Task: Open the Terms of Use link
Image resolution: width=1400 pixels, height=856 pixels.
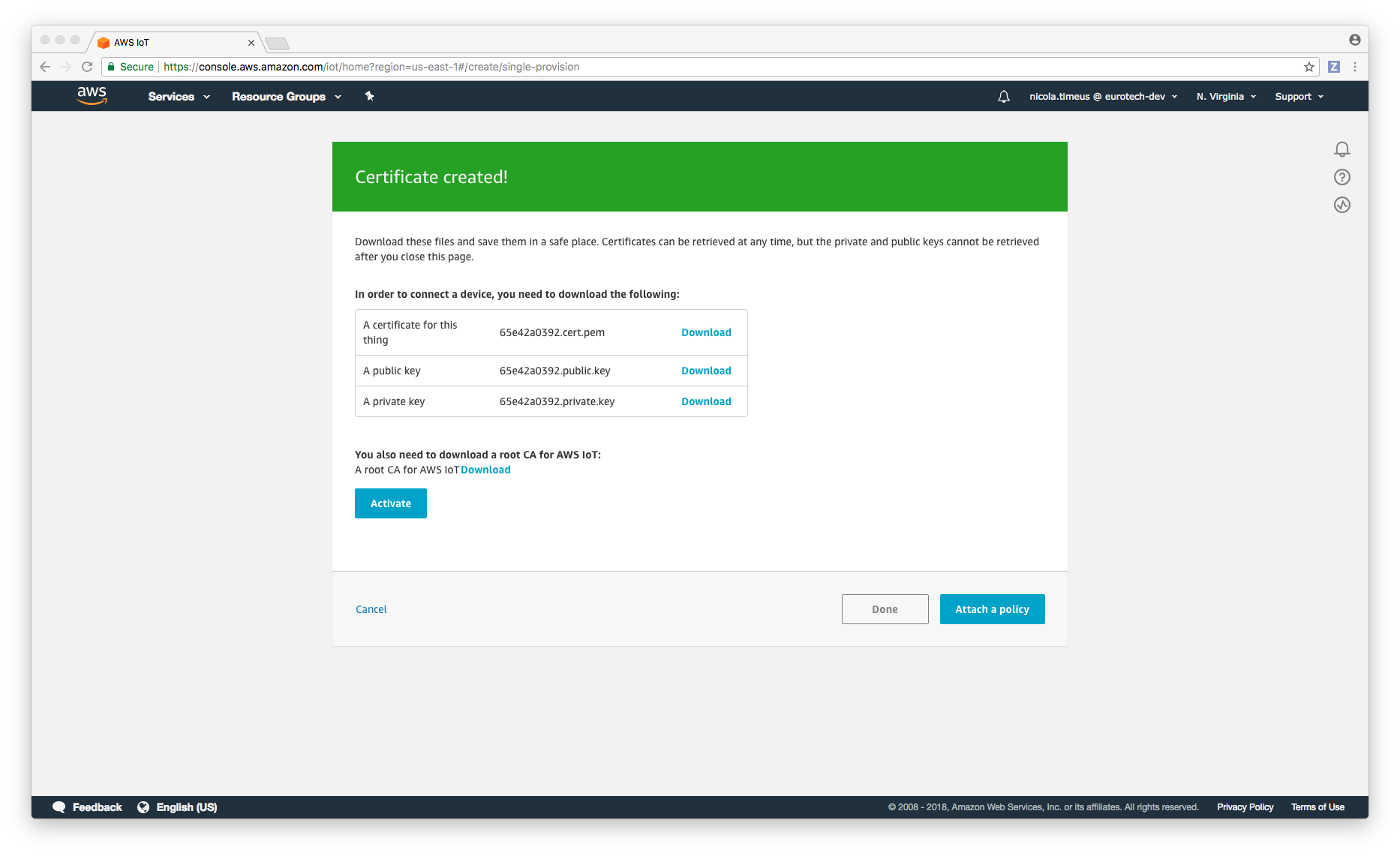Action: coord(1317,807)
